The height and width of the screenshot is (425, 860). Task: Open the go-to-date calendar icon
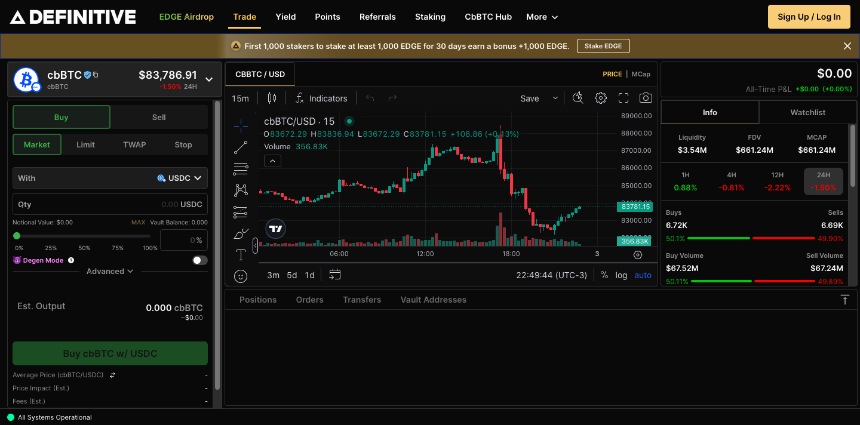335,275
